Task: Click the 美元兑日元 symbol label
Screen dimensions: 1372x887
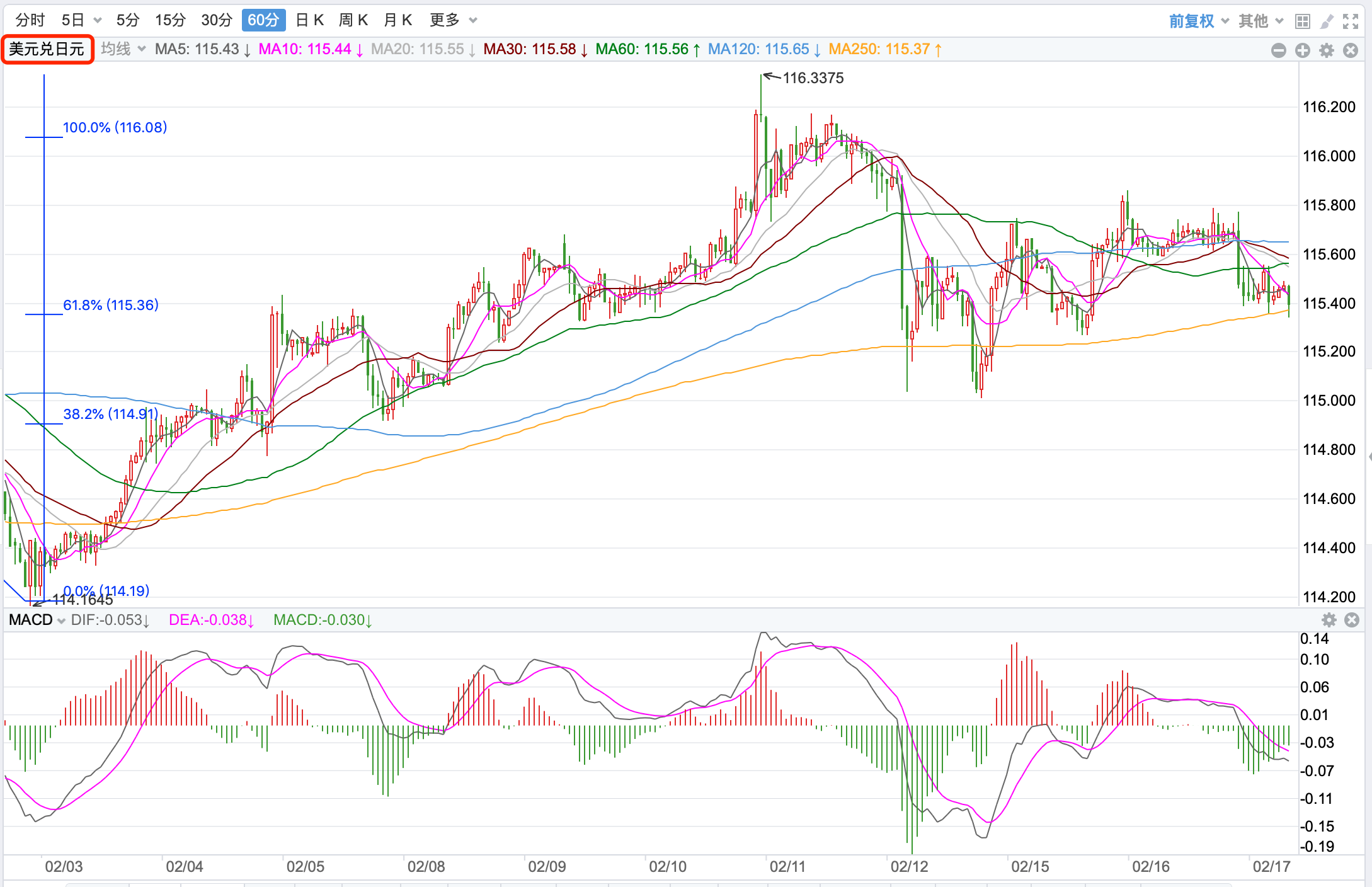Action: (x=47, y=49)
